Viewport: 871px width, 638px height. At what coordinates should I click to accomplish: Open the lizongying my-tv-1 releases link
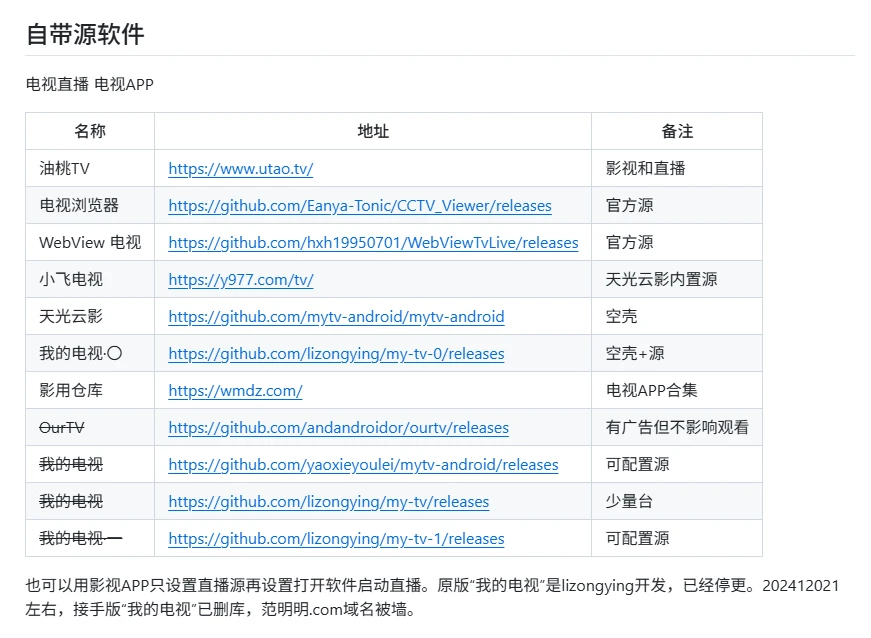pyautogui.click(x=336, y=539)
